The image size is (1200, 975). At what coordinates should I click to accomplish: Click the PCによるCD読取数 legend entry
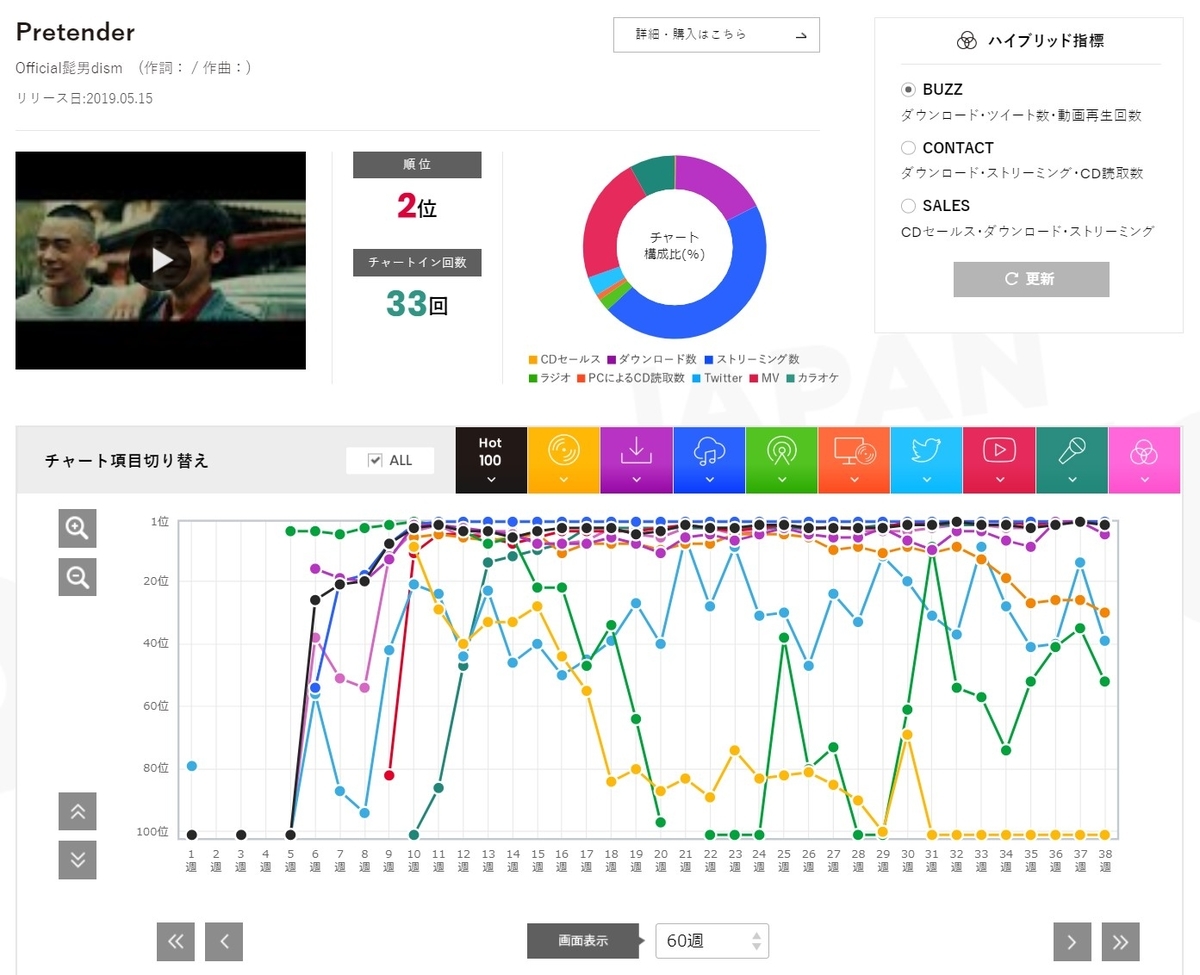click(x=630, y=378)
